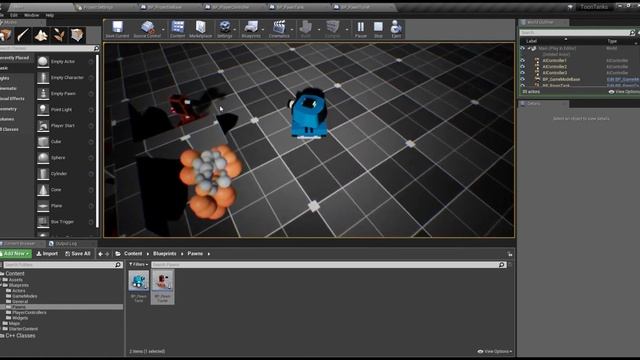
Task: Open the Filters dropdown in Content Browser
Action: tap(139, 264)
